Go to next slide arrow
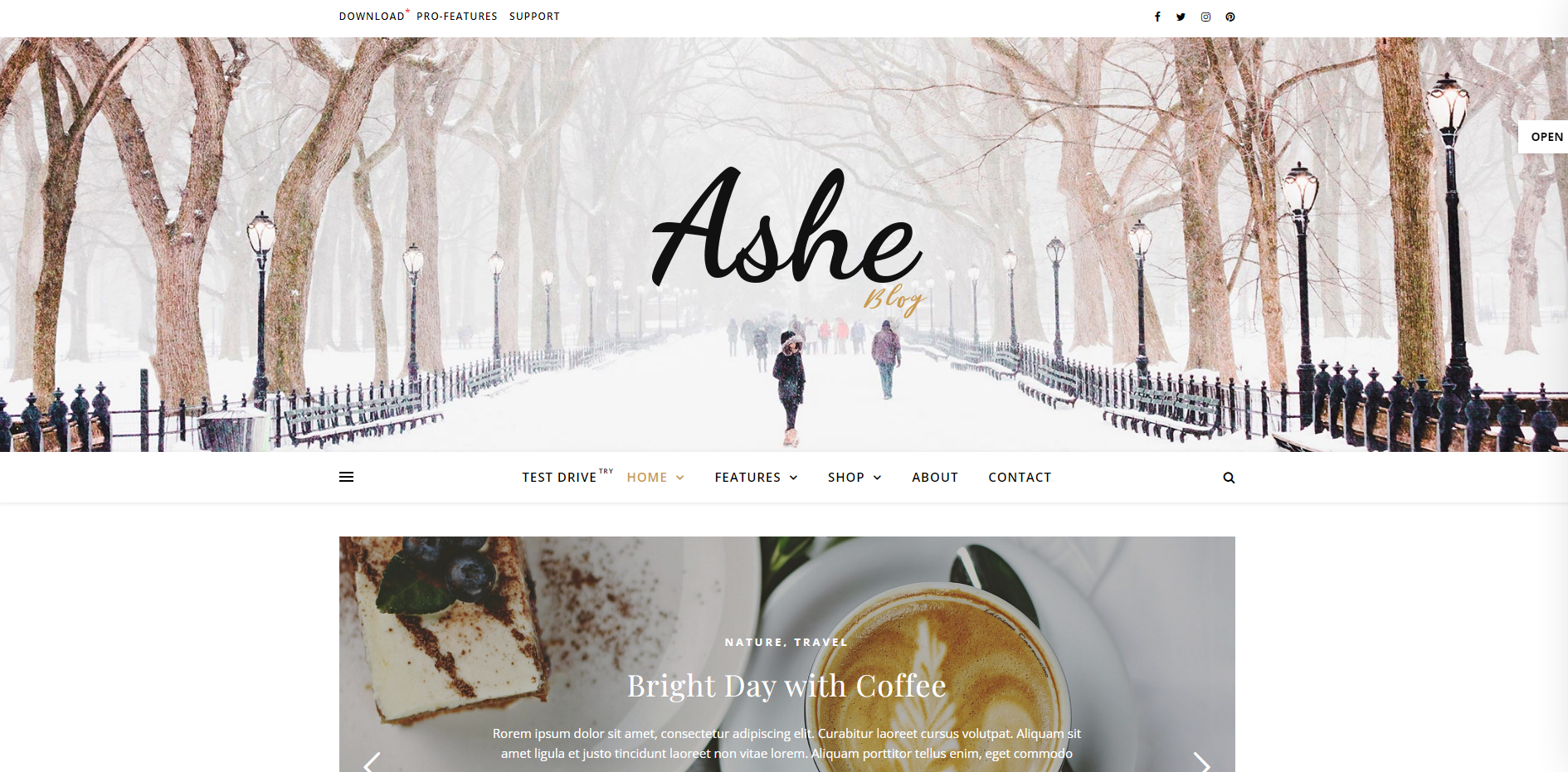The image size is (1568, 772). 1201,763
